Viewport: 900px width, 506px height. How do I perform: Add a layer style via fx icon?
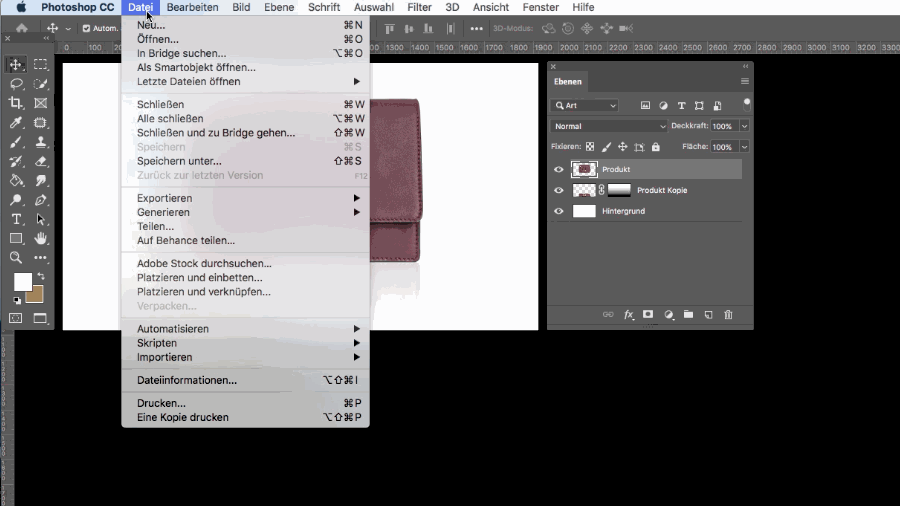click(629, 314)
